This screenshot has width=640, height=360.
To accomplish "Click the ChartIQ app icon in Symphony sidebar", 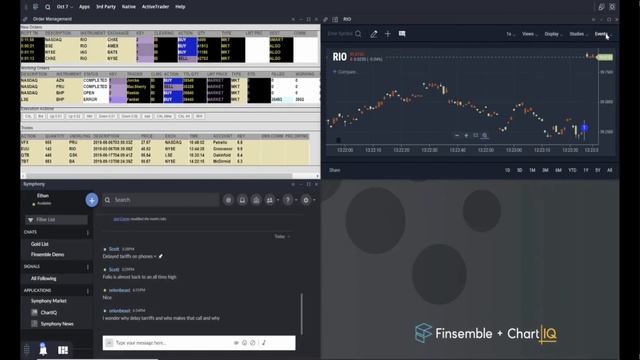I will [x=35, y=312].
